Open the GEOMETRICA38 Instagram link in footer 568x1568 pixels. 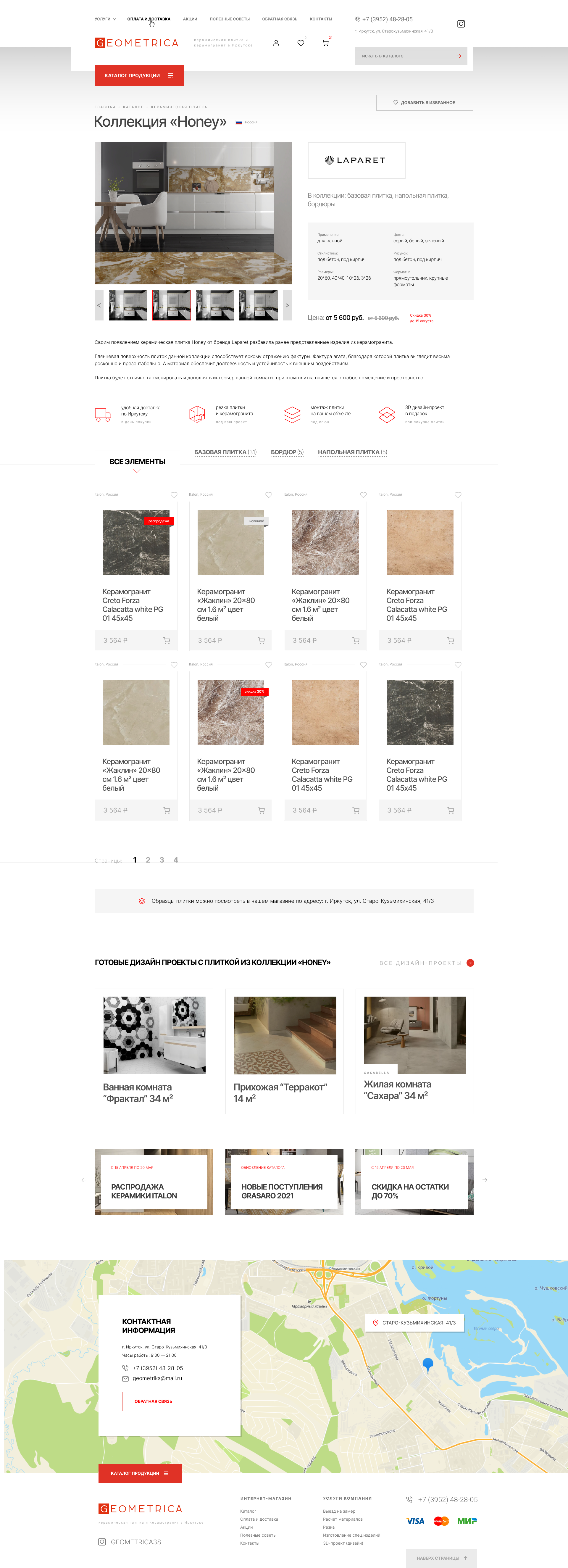(130, 1542)
